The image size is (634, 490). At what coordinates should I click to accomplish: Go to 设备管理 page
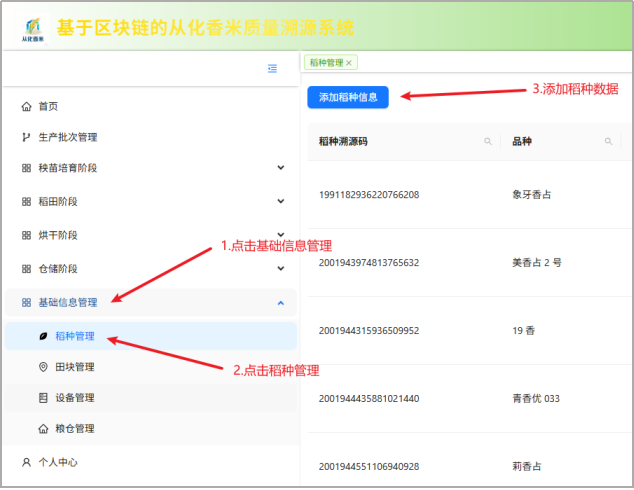click(75, 398)
